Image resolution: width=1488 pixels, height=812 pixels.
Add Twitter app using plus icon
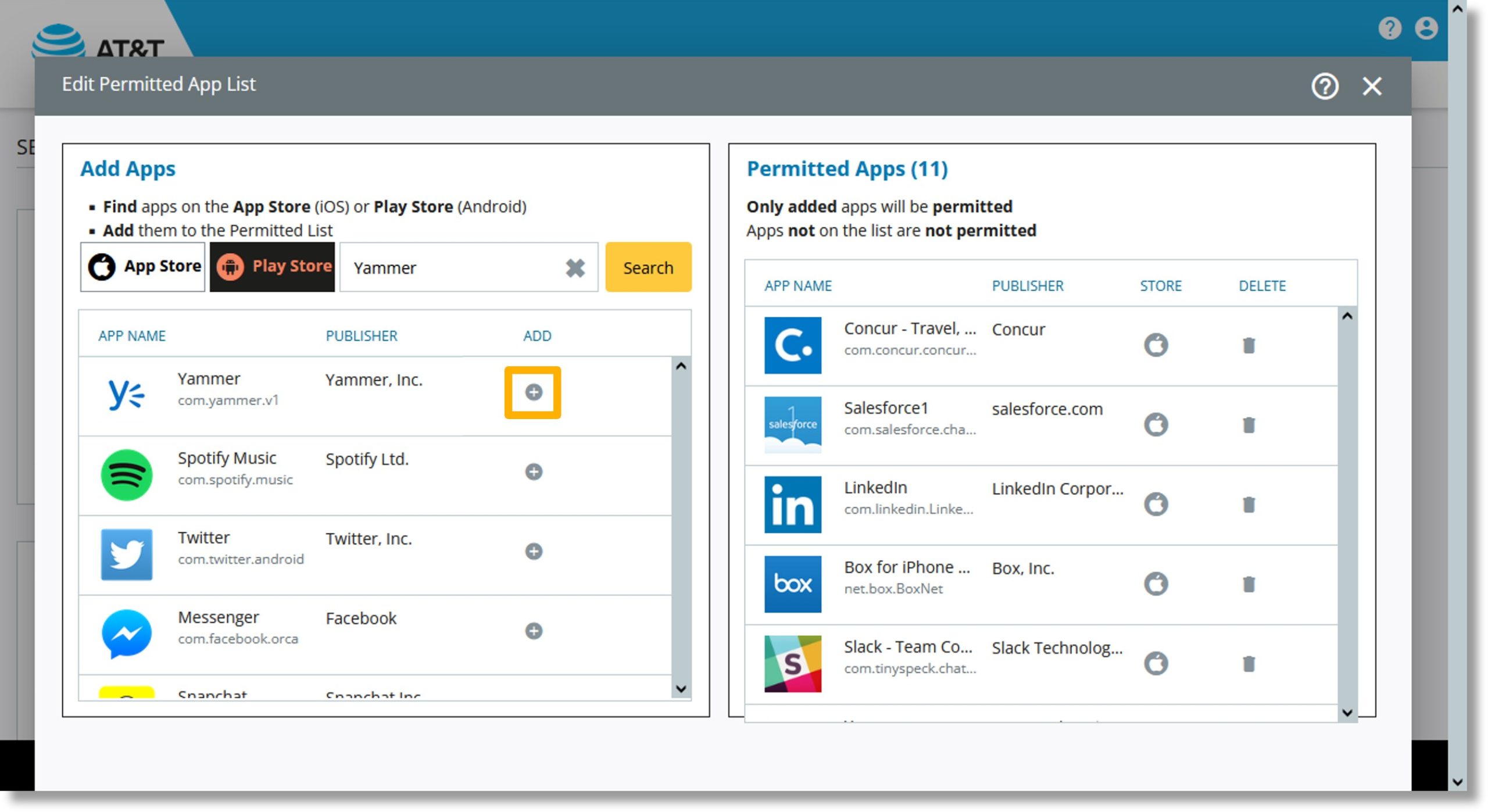(534, 551)
